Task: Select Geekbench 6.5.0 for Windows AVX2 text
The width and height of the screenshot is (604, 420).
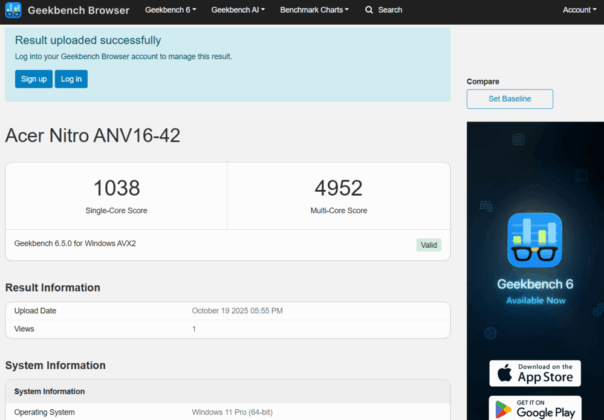Action: click(75, 244)
